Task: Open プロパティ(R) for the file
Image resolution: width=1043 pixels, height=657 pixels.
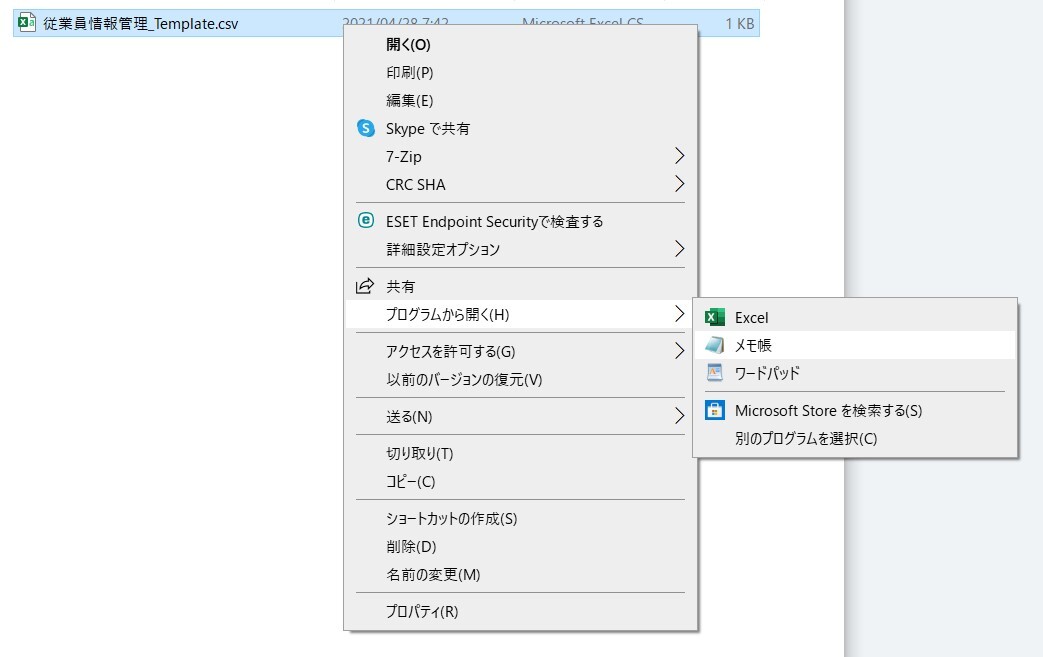Action: pyautogui.click(x=422, y=611)
